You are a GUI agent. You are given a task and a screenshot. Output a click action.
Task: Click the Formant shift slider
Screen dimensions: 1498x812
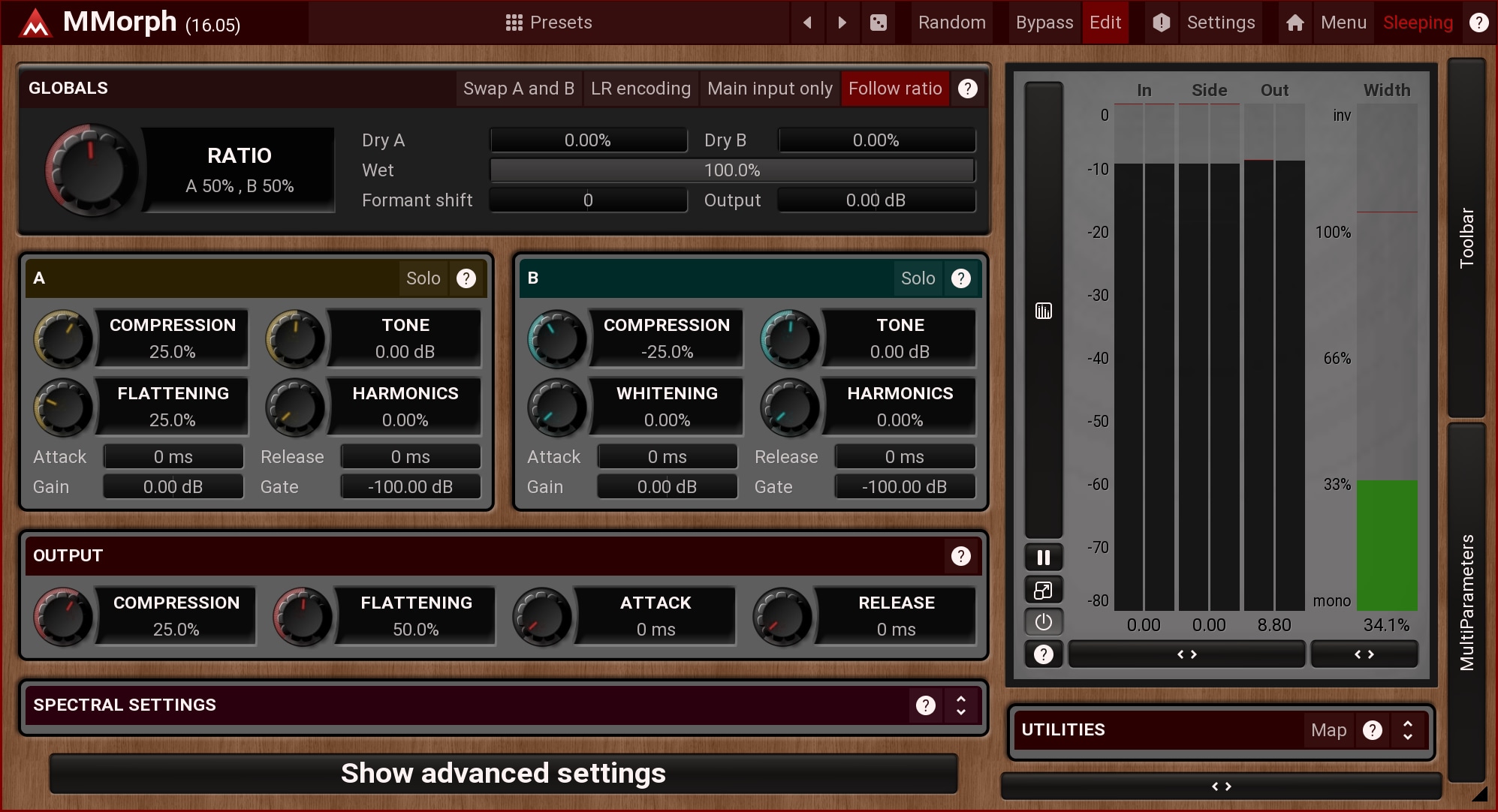pos(588,200)
